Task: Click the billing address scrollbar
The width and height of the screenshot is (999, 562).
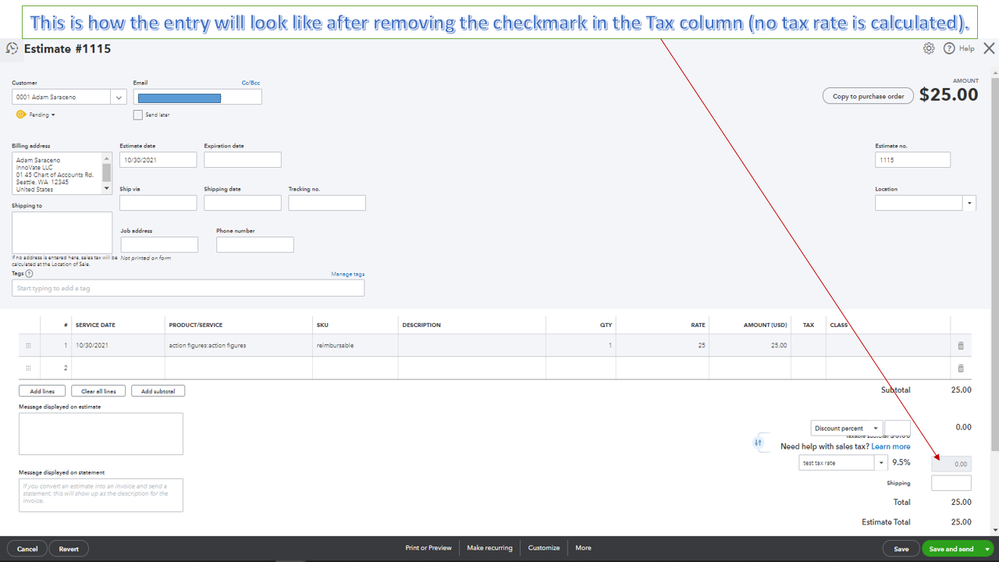Action: (106, 173)
